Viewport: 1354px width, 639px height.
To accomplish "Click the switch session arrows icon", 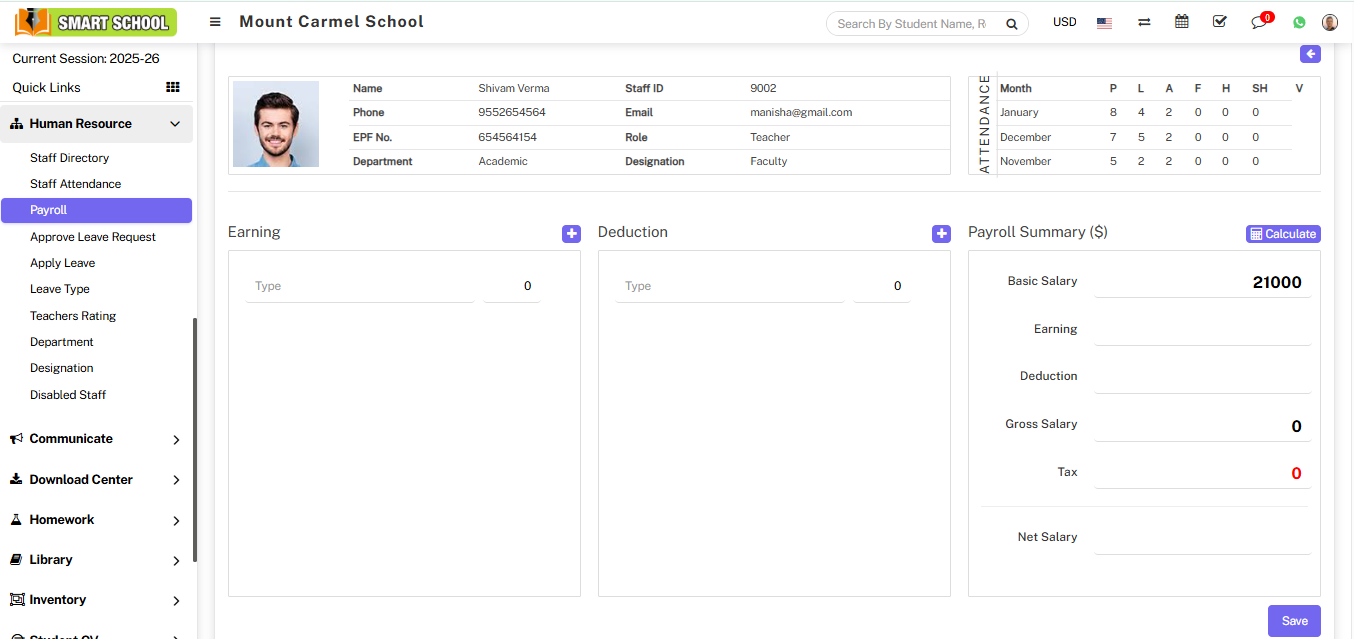I will [x=1144, y=22].
